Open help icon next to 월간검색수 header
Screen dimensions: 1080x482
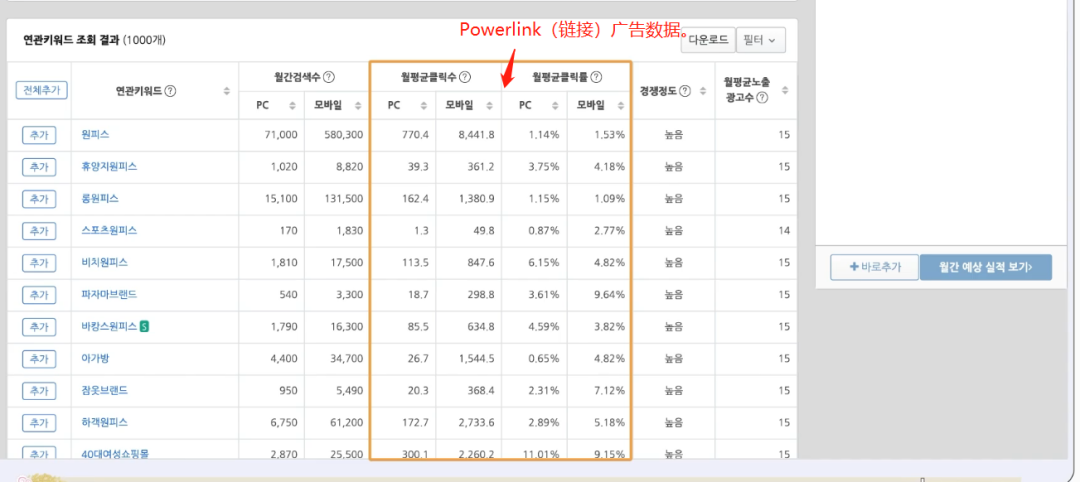pyautogui.click(x=329, y=76)
